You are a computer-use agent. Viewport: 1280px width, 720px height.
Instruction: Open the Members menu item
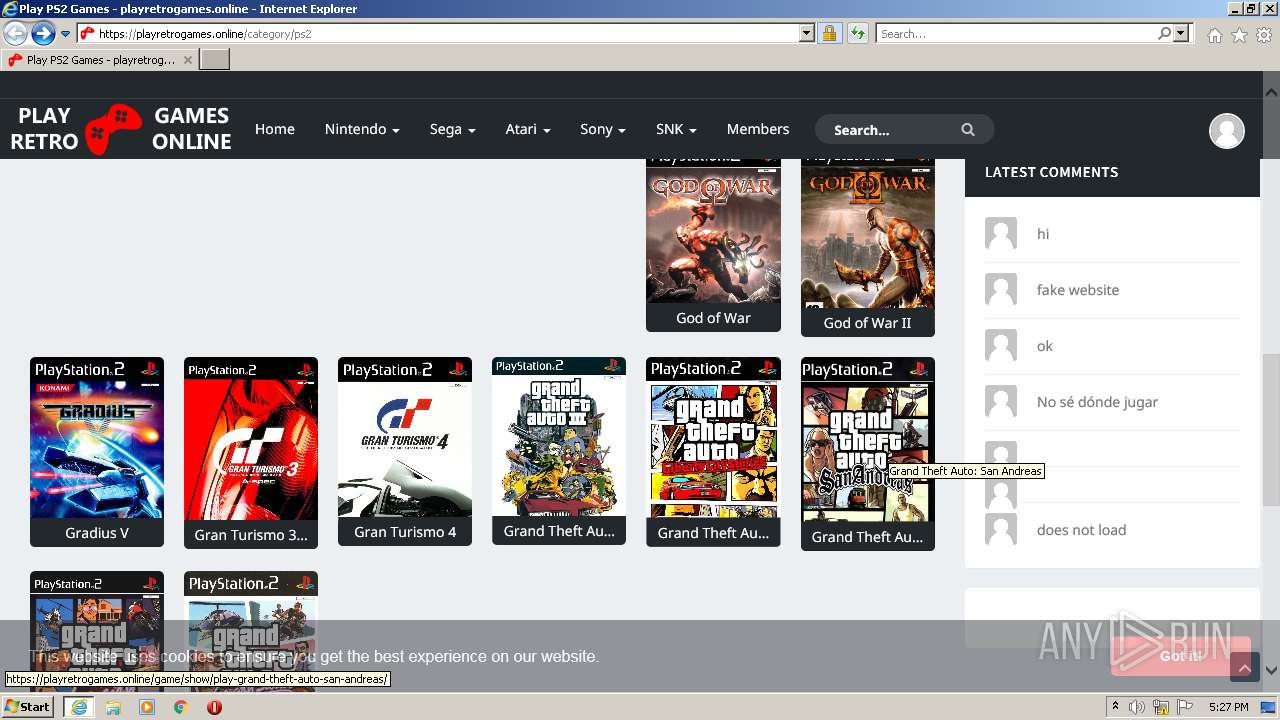(x=758, y=129)
